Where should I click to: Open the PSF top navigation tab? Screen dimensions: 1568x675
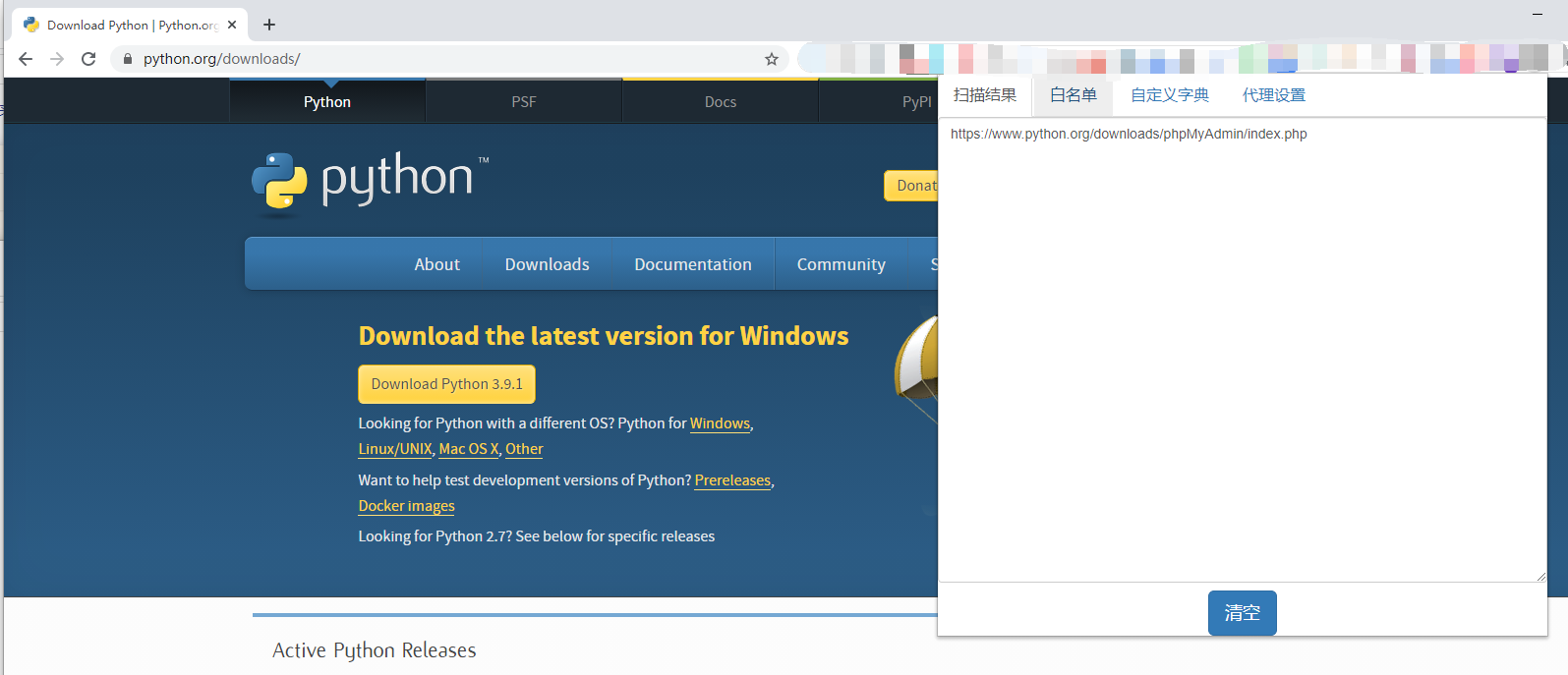(524, 101)
